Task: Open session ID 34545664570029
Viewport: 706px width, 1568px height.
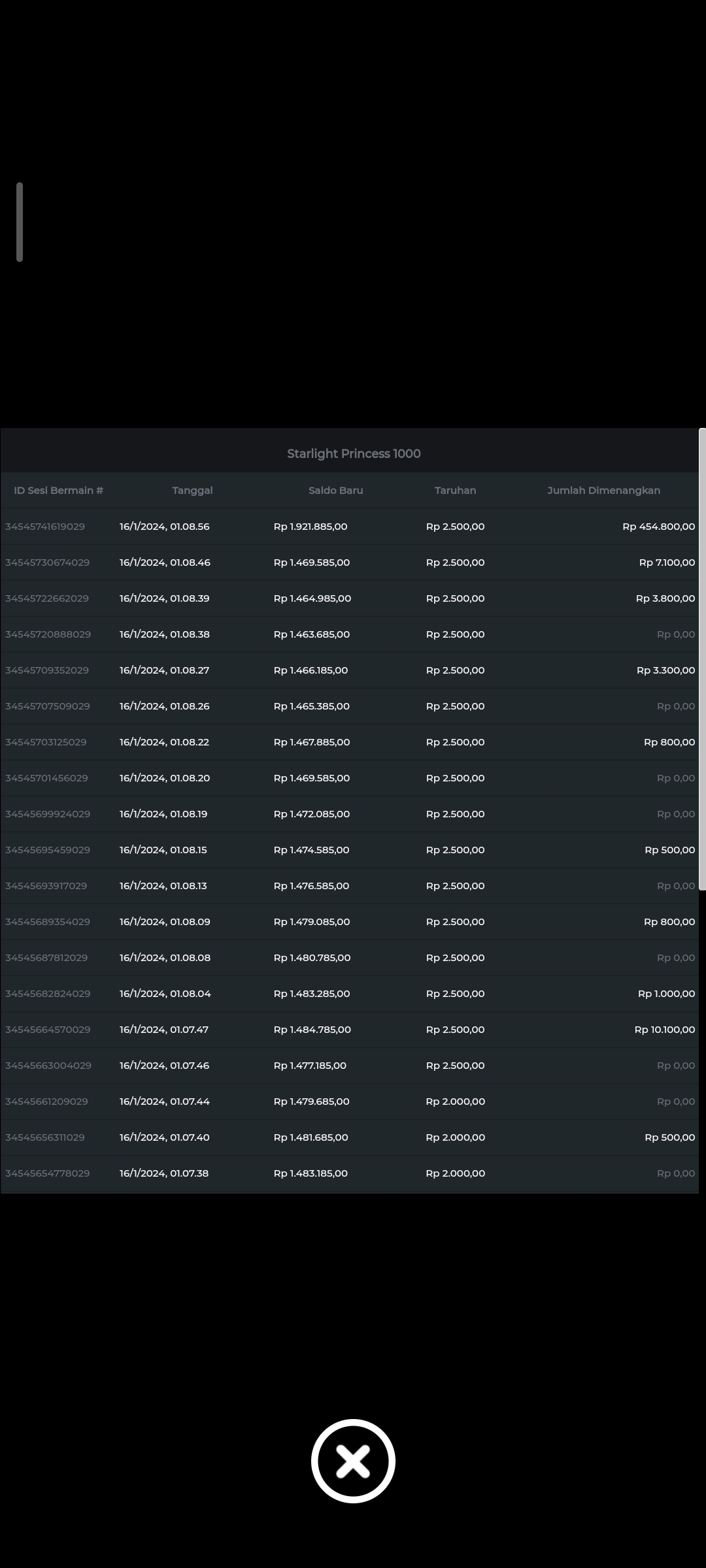Action: pyautogui.click(x=48, y=1030)
